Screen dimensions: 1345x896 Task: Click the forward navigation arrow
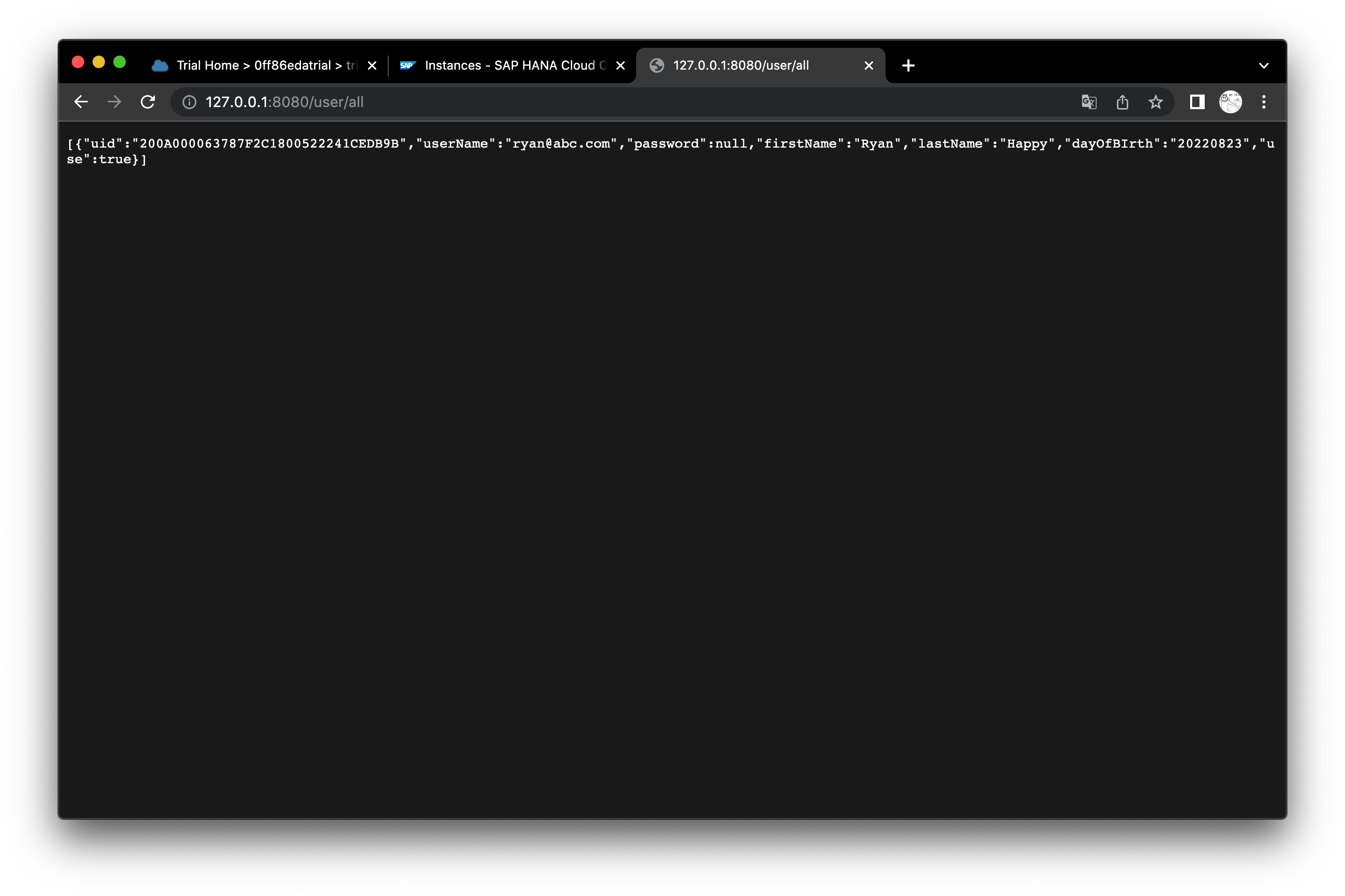114,102
